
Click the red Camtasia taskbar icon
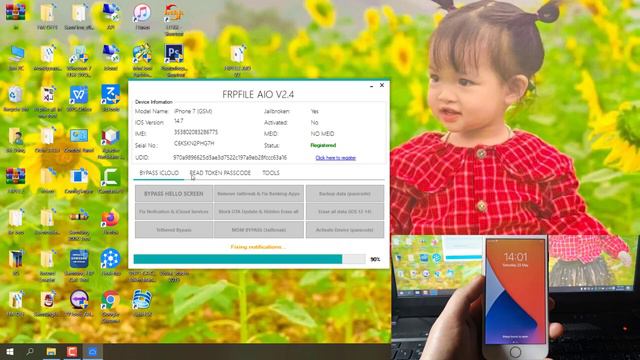(72, 351)
